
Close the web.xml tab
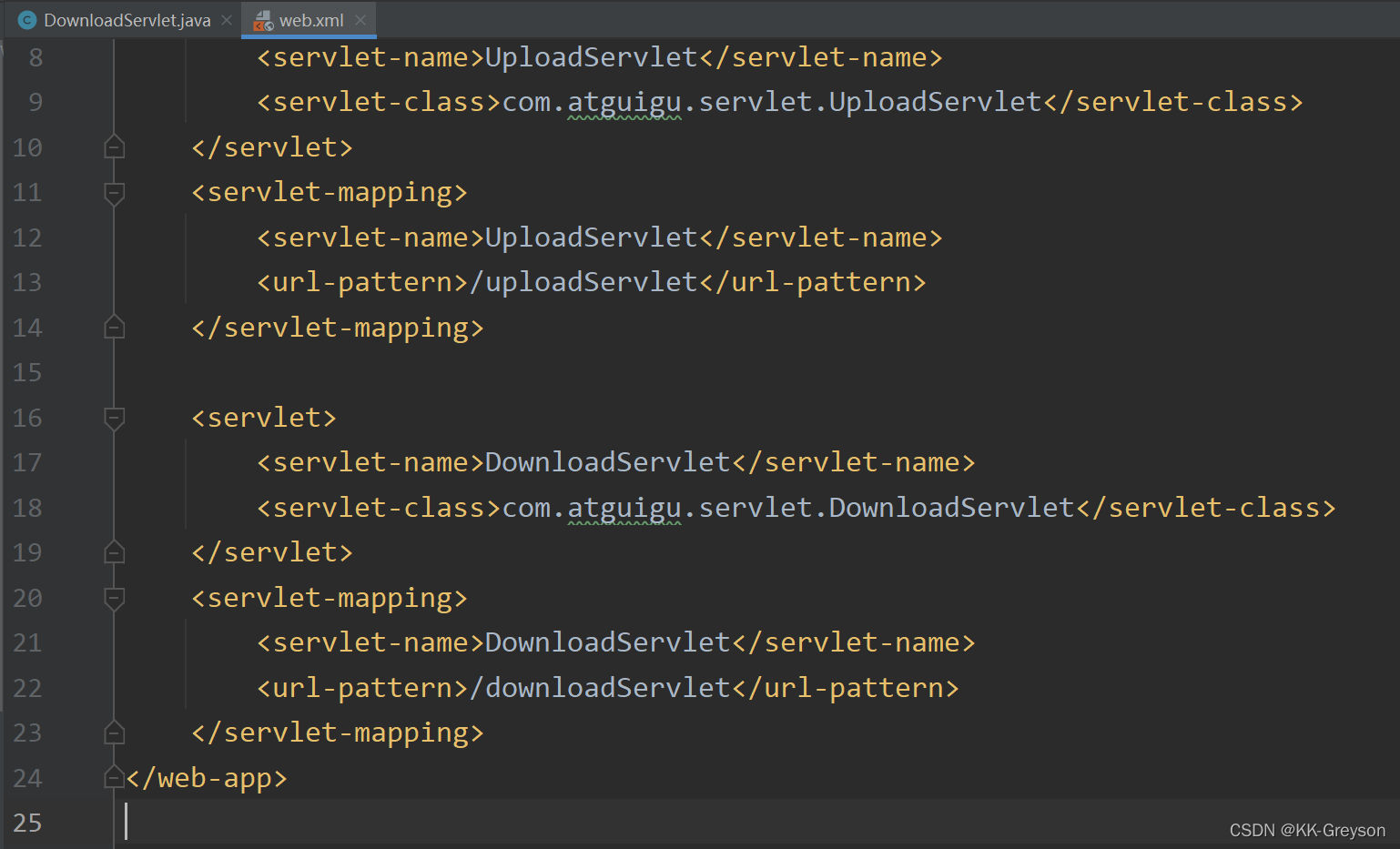(x=360, y=20)
